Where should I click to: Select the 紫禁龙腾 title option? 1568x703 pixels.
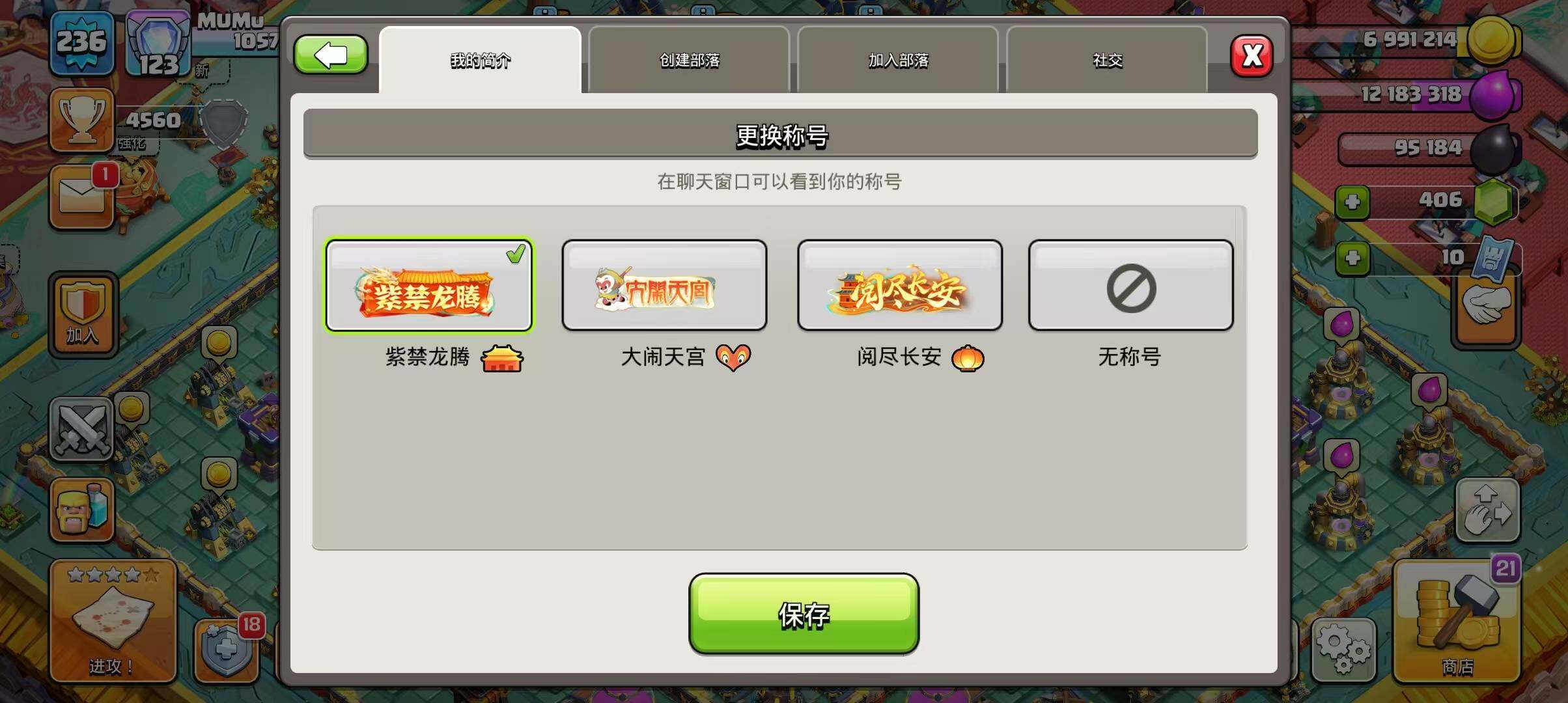click(x=429, y=285)
